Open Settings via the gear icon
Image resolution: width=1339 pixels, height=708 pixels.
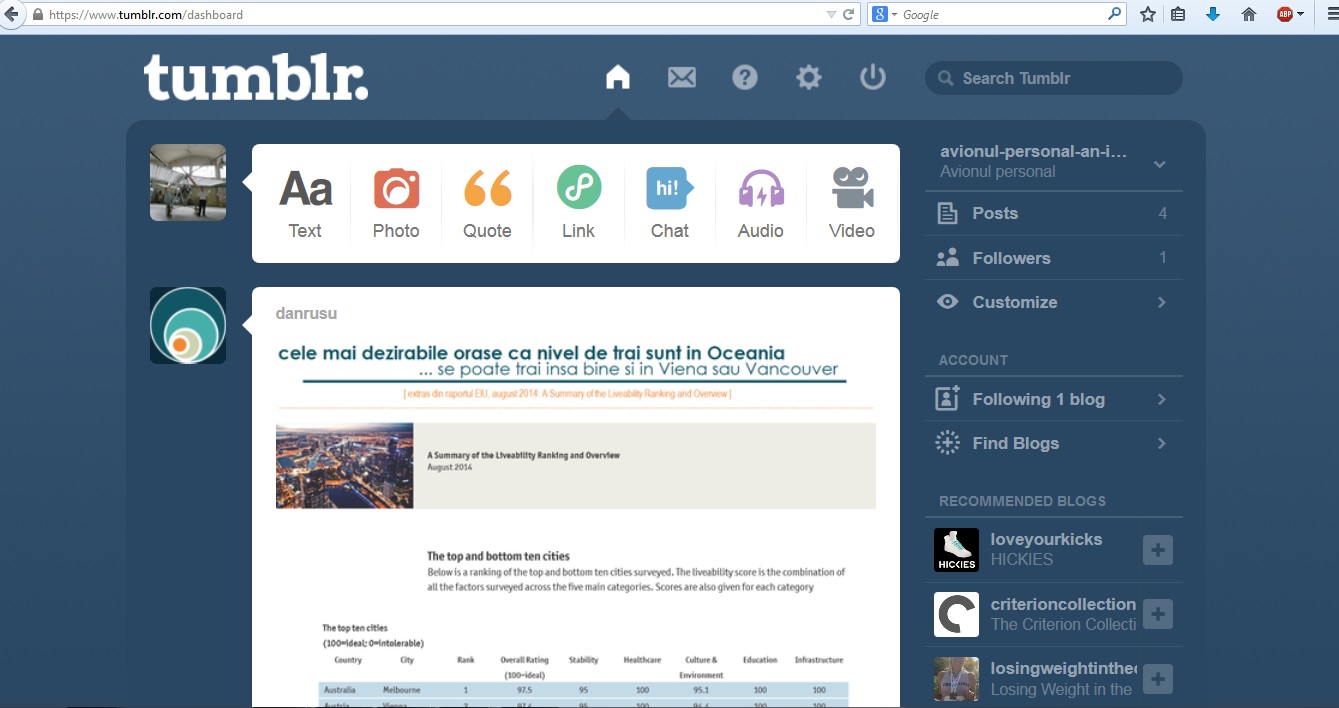pyautogui.click(x=809, y=78)
